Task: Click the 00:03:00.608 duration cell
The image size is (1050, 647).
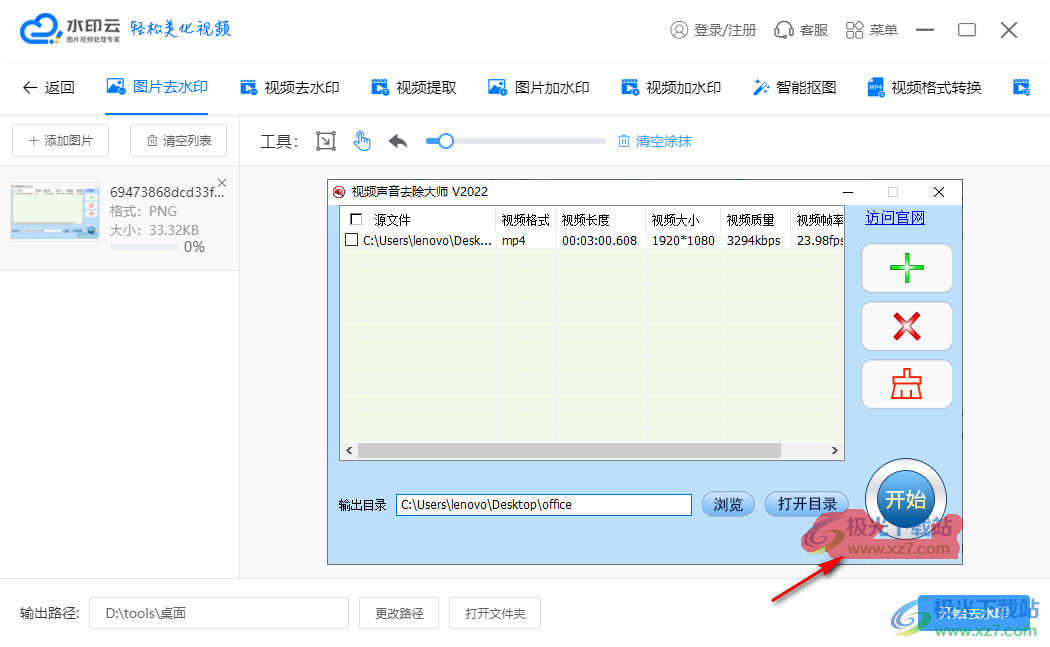Action: click(x=599, y=240)
